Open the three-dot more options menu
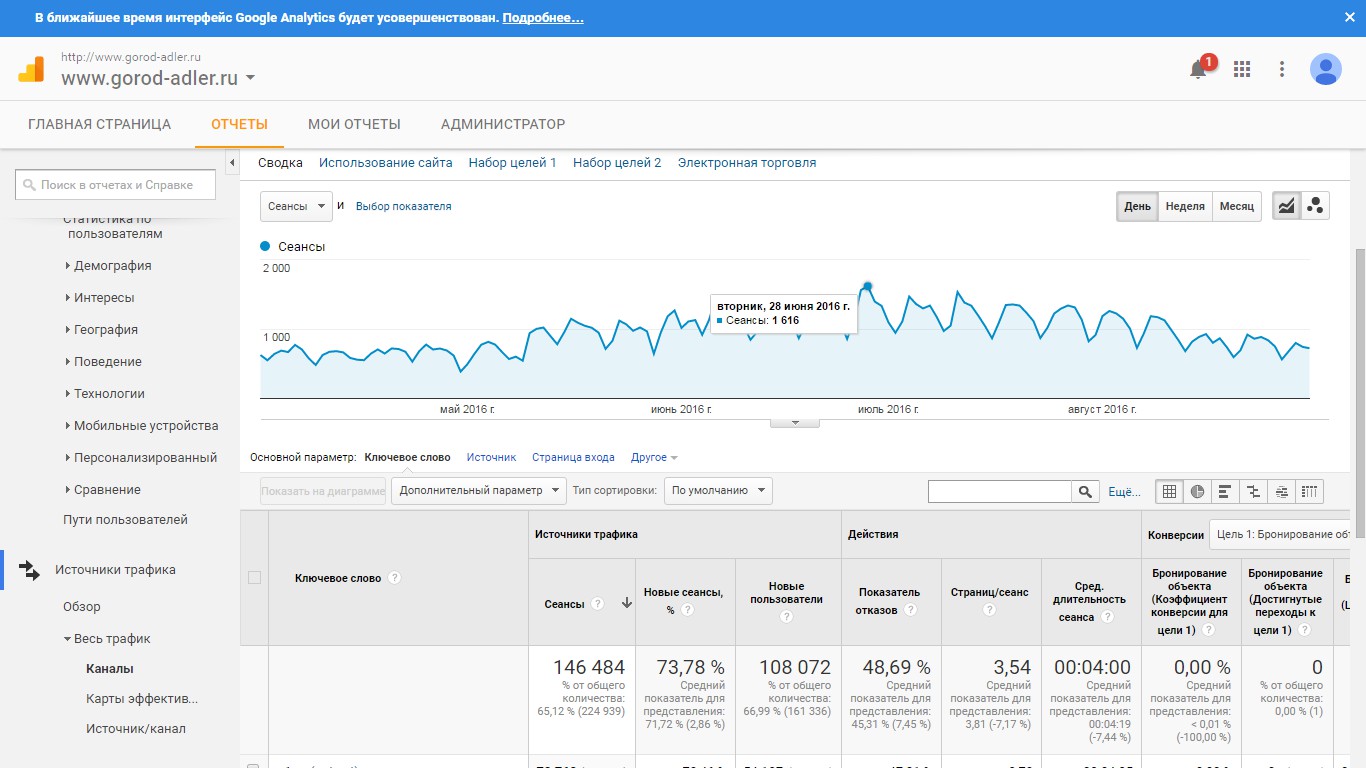 click(x=1282, y=69)
